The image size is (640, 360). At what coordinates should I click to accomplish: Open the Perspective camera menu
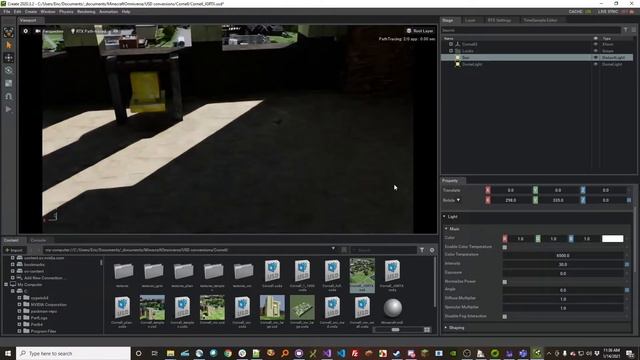[49, 31]
